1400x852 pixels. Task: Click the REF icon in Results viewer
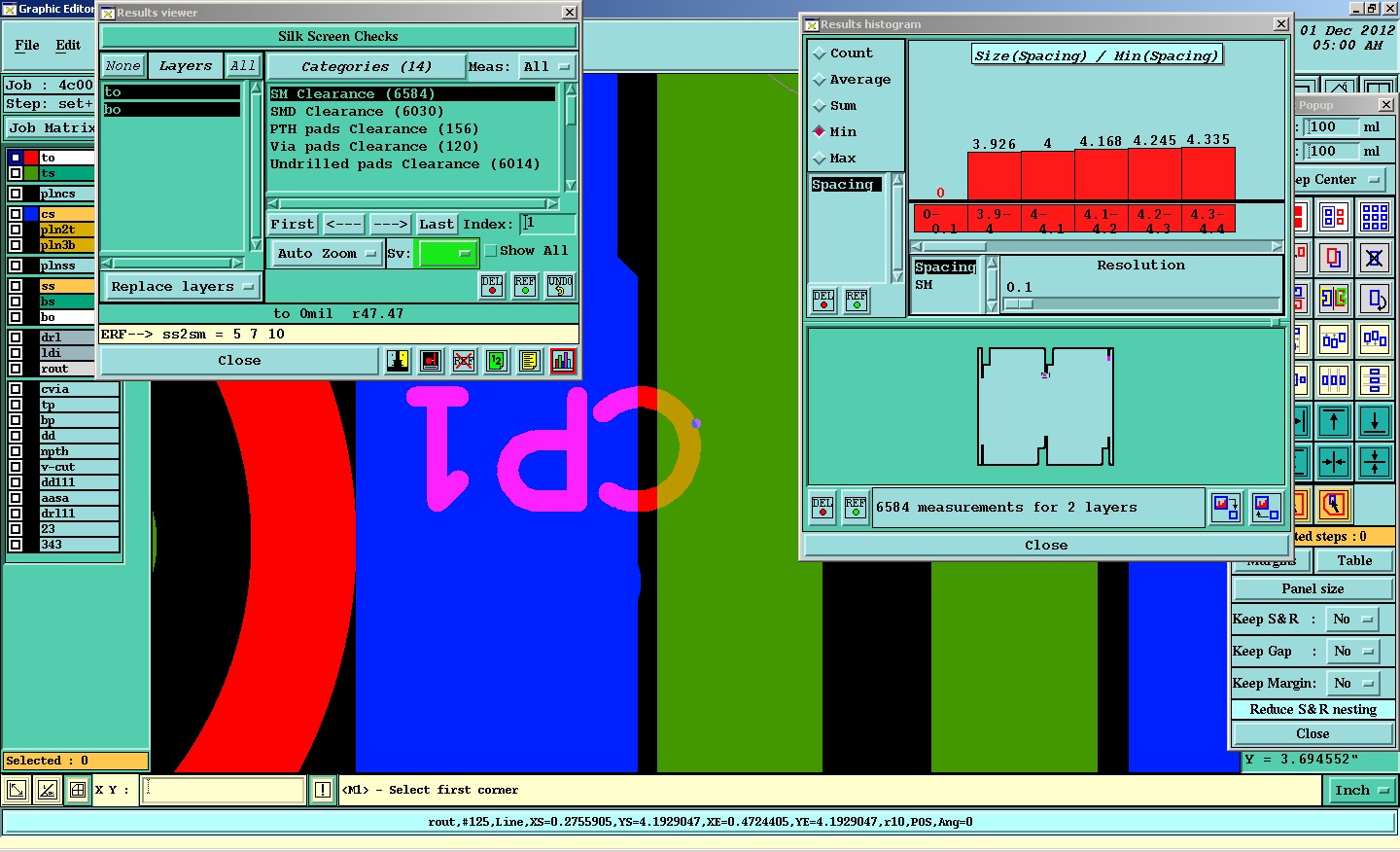pyautogui.click(x=525, y=285)
